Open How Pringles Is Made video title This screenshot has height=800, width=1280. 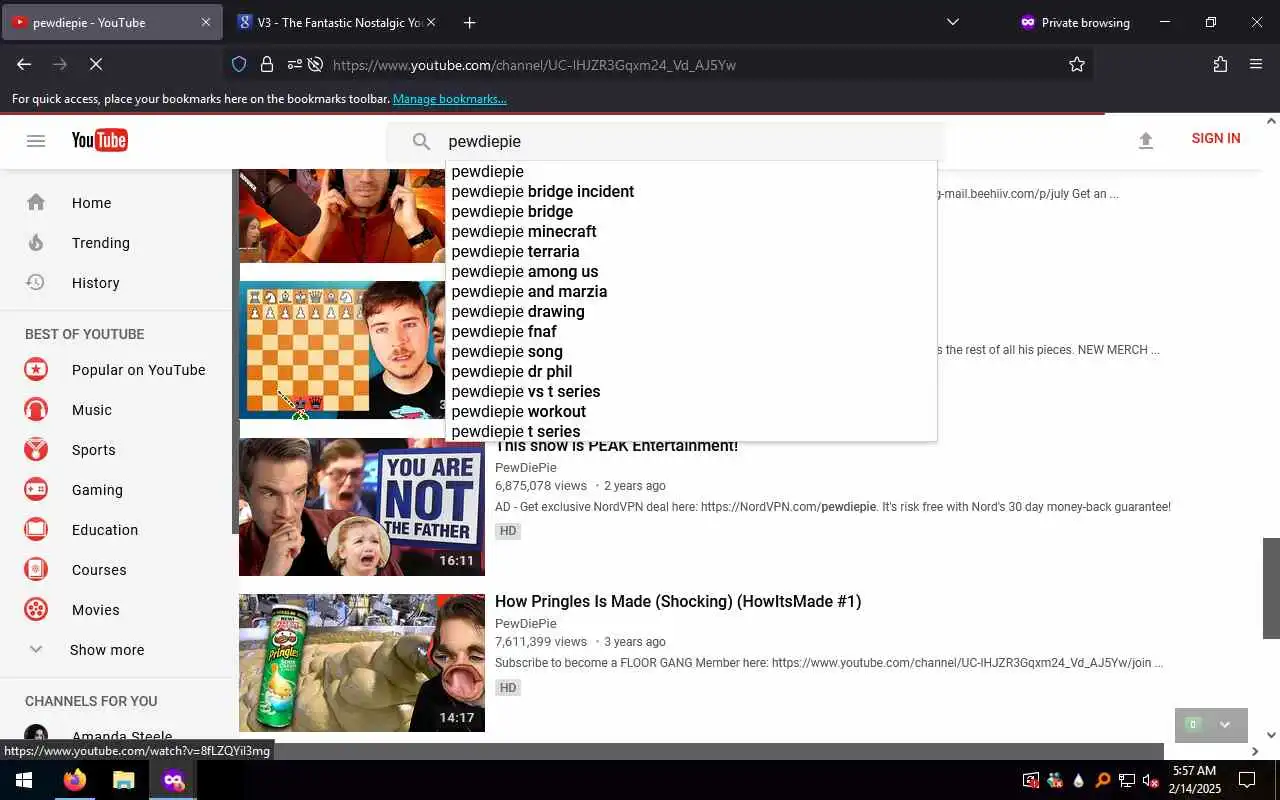[678, 602]
